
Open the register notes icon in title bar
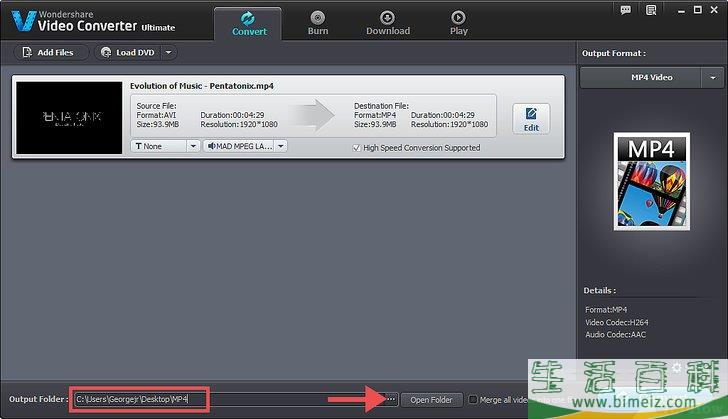651,10
